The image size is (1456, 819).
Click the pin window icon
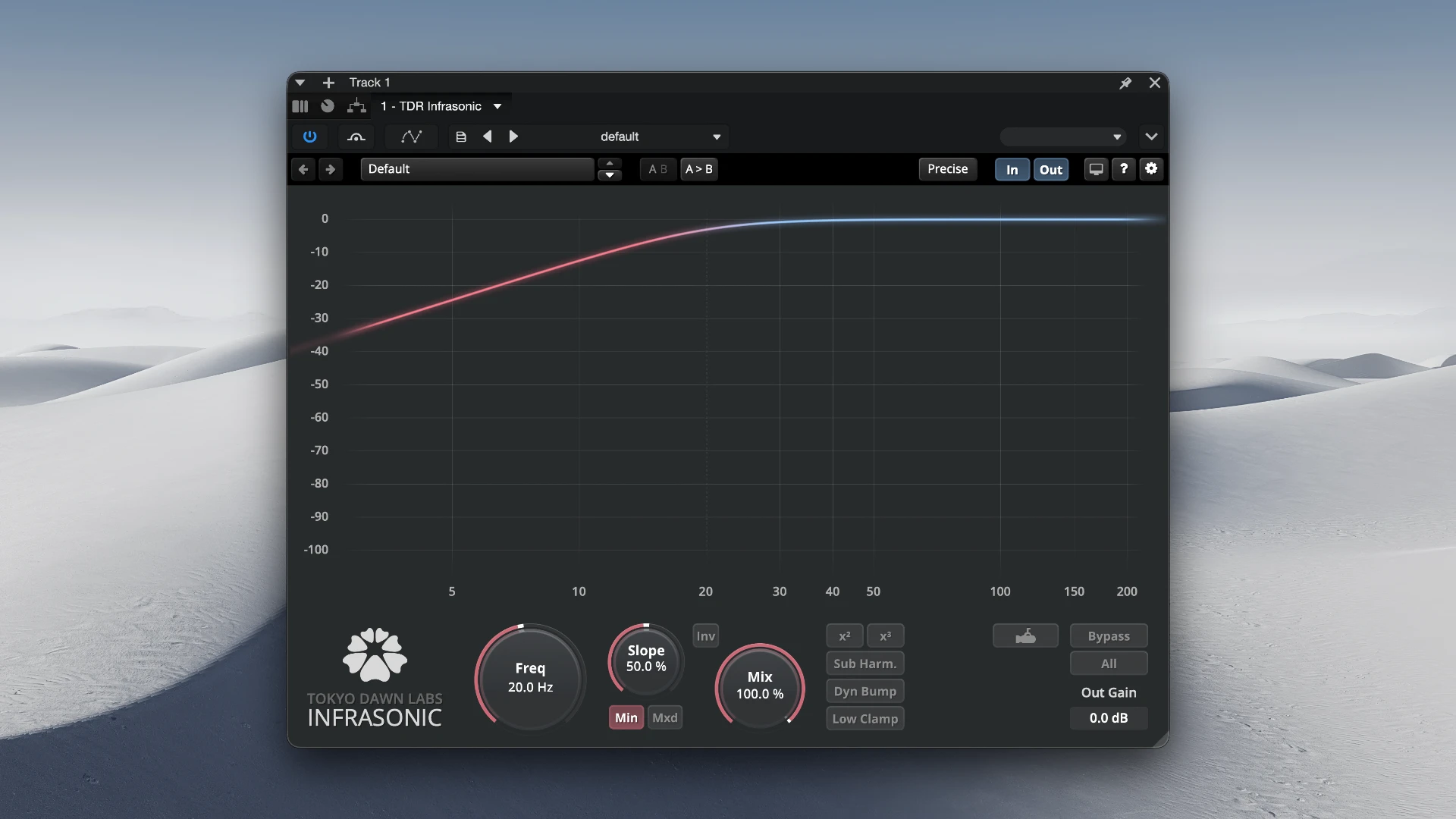click(x=1125, y=83)
